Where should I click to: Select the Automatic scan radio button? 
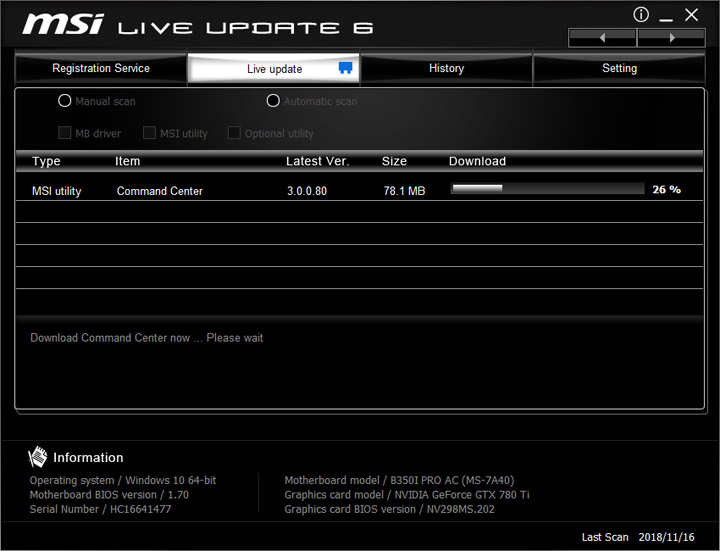click(273, 101)
